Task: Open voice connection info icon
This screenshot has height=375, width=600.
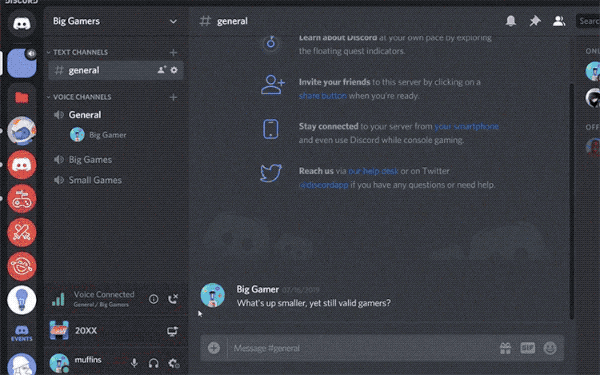Action: click(x=153, y=299)
